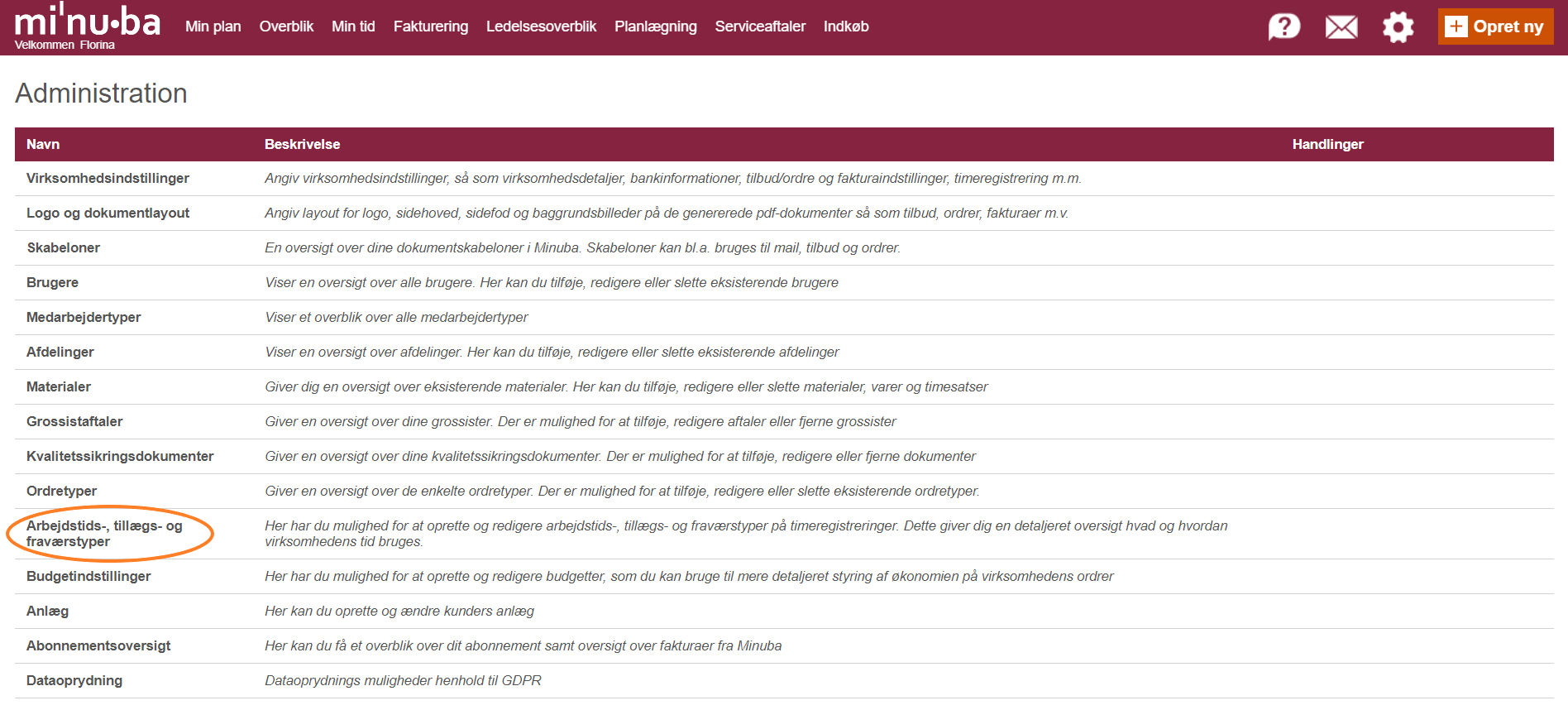Open the Medarbejdertyper entry
This screenshot has height=710, width=1568.
click(84, 317)
